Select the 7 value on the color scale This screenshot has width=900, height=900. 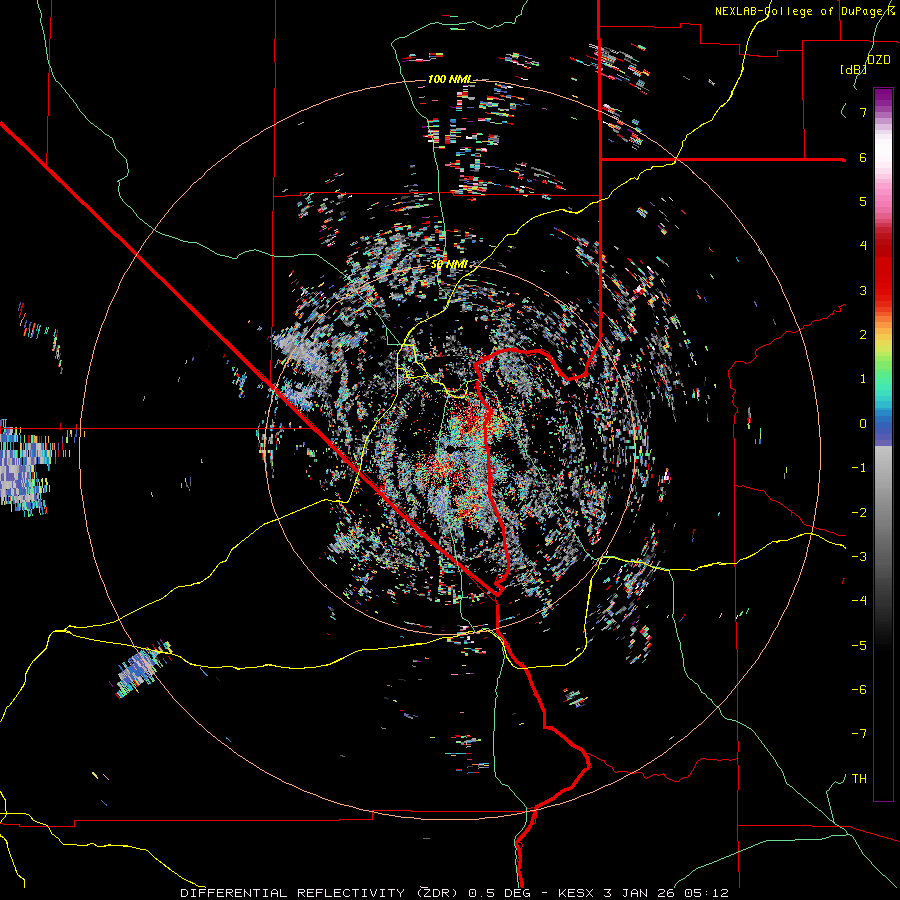pyautogui.click(x=863, y=112)
